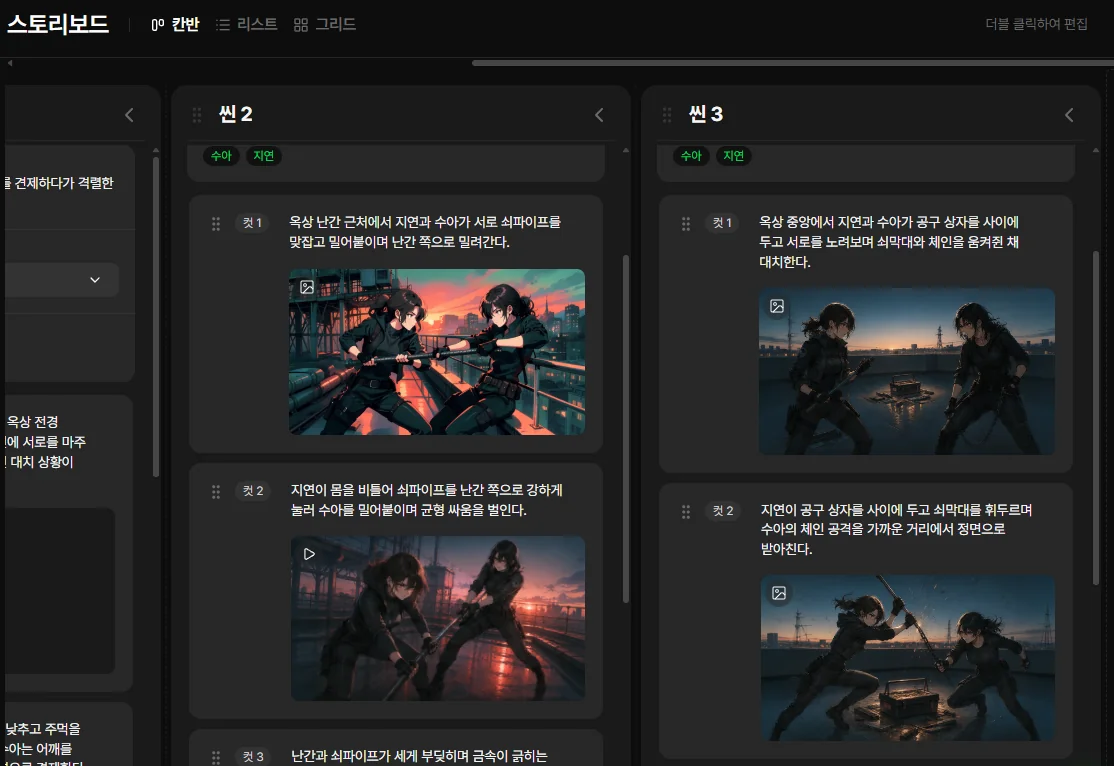Click drag handle of 씬 3 컷 2
Screen dimensions: 1114x766
(686, 512)
